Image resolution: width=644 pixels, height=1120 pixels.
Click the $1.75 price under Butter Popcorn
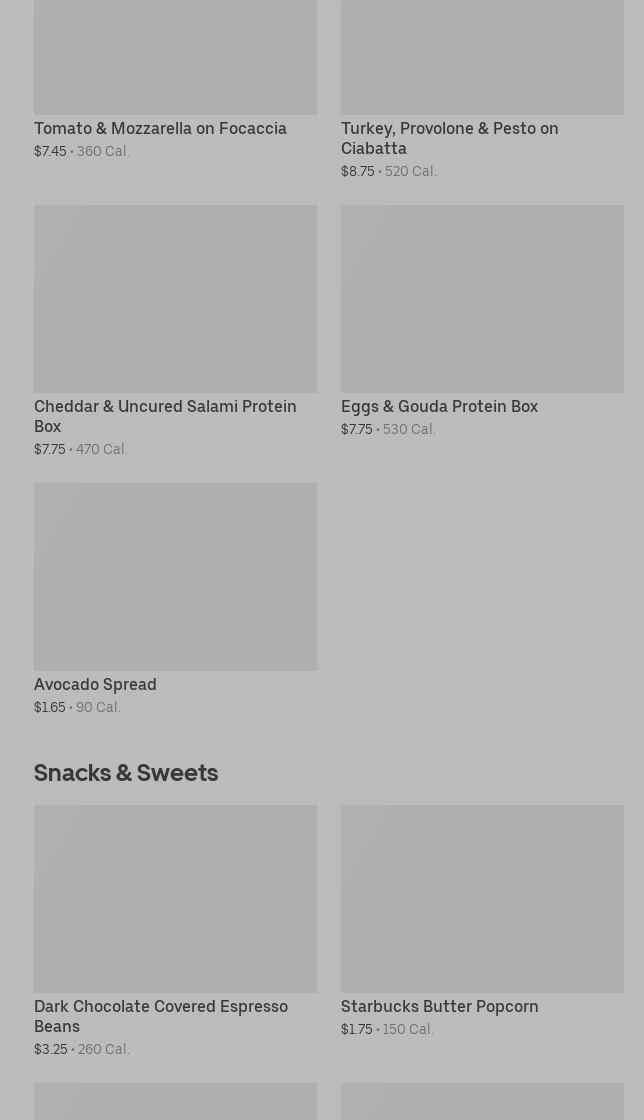[356, 1030]
